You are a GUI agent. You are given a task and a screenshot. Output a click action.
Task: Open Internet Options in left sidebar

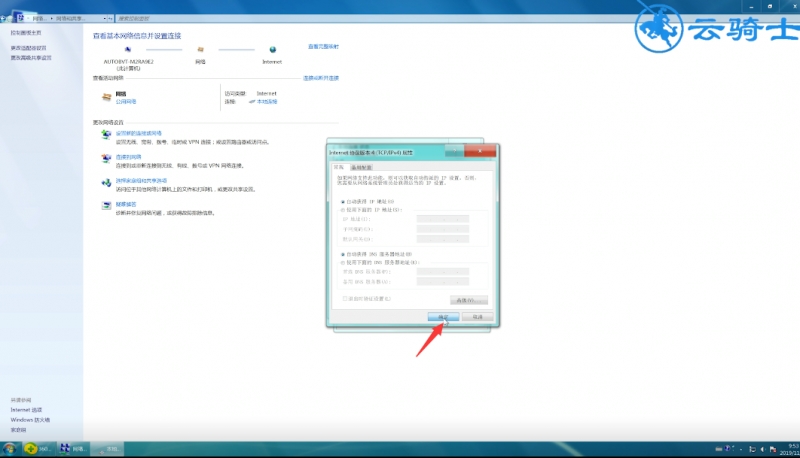click(27, 410)
